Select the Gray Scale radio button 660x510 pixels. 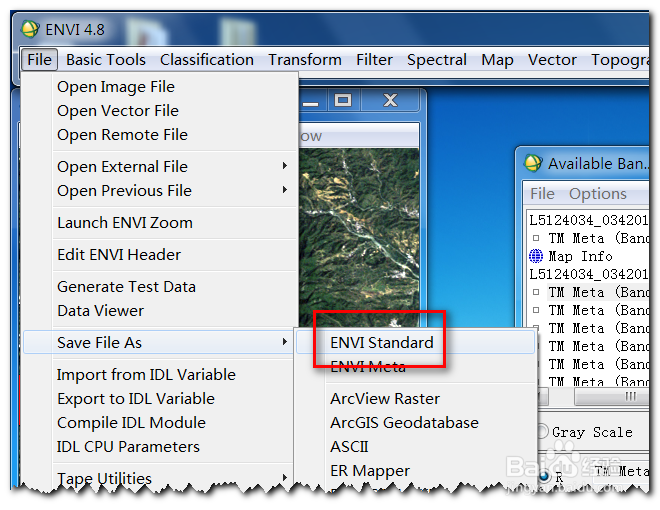pyautogui.click(x=543, y=432)
